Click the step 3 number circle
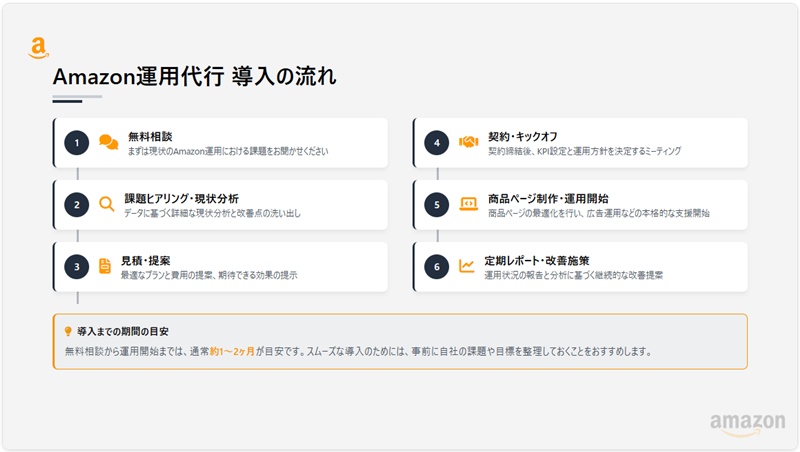Image resolution: width=800 pixels, height=452 pixels. click(x=77, y=267)
